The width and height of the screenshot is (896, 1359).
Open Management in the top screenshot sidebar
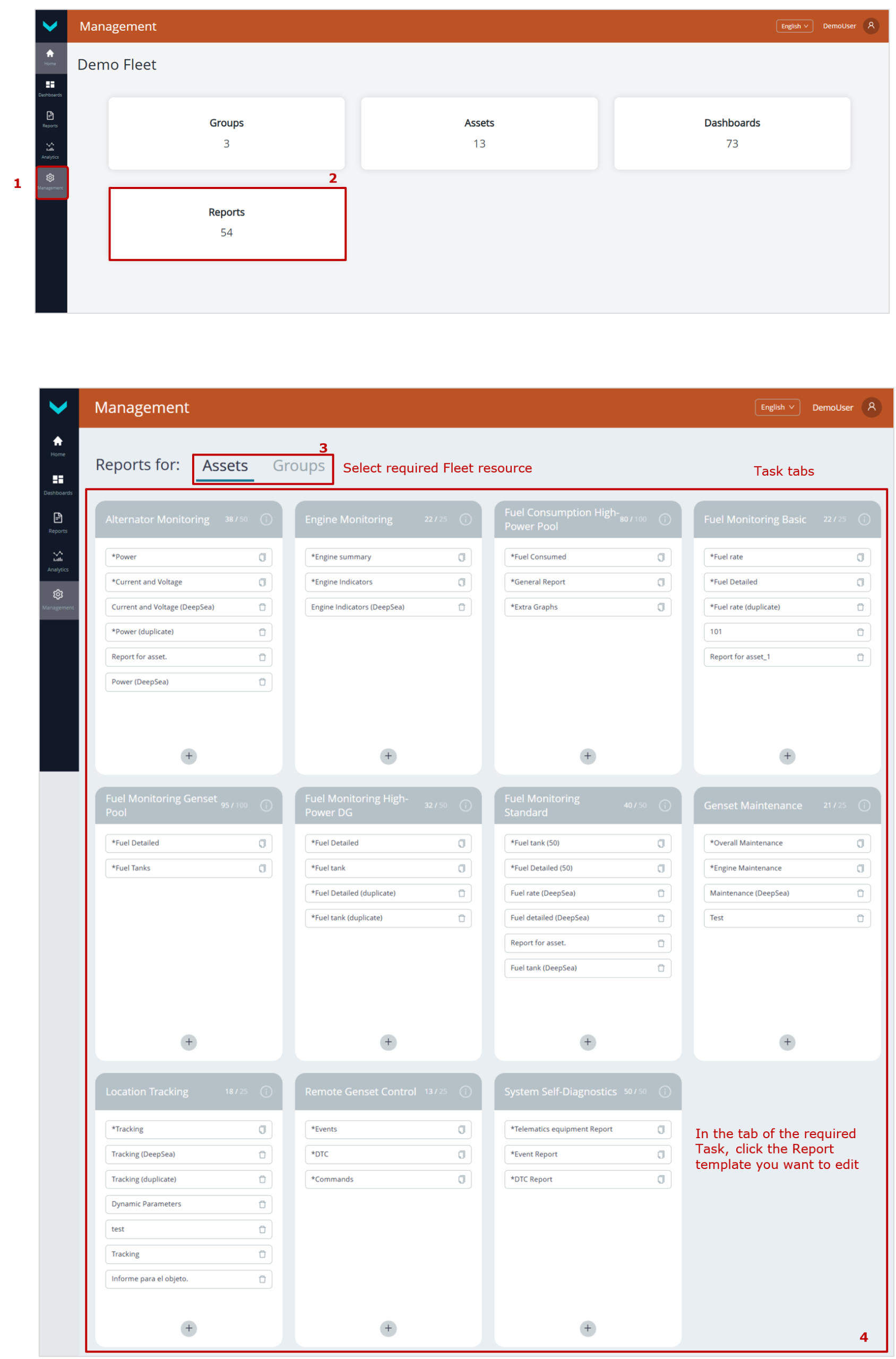[x=51, y=182]
